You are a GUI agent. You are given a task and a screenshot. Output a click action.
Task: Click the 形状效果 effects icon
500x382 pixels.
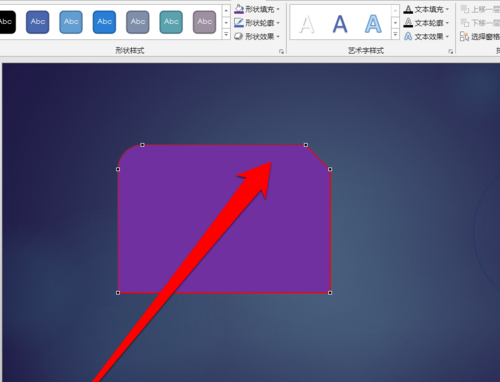[239, 36]
